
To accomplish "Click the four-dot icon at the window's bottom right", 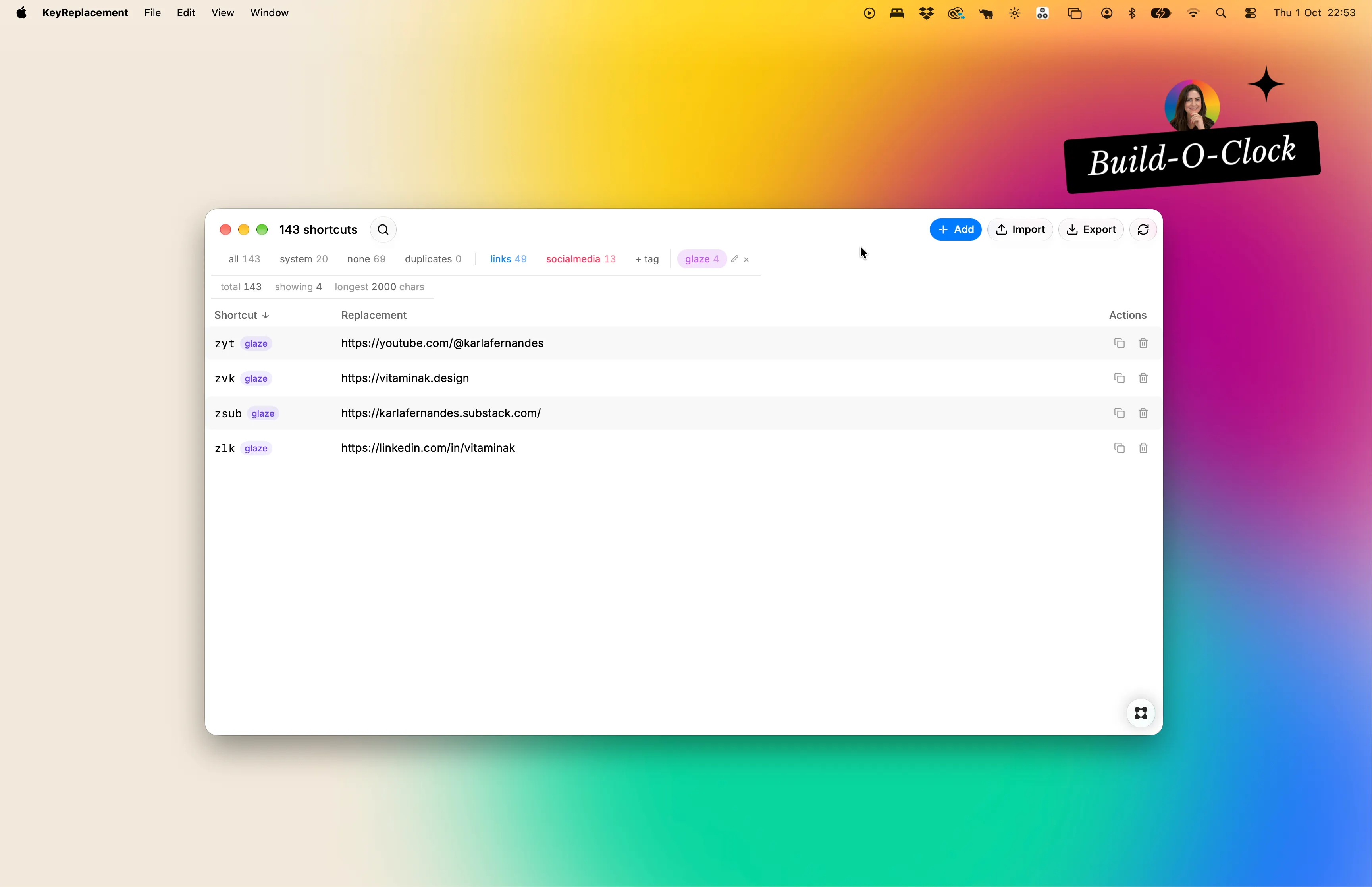I will pos(1141,713).
